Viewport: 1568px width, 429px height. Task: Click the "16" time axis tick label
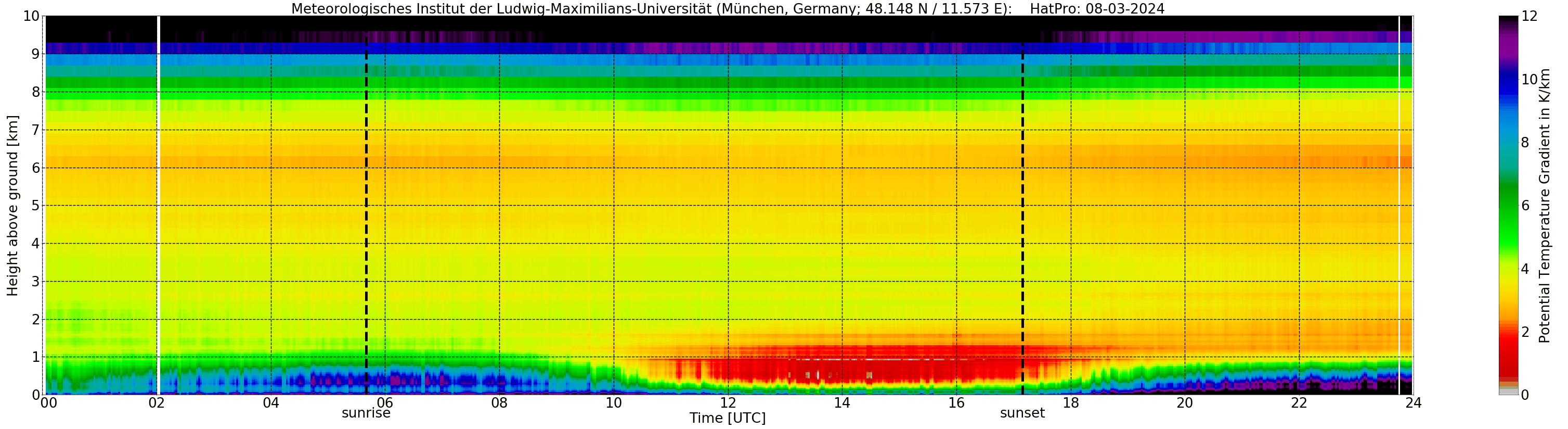point(956,403)
